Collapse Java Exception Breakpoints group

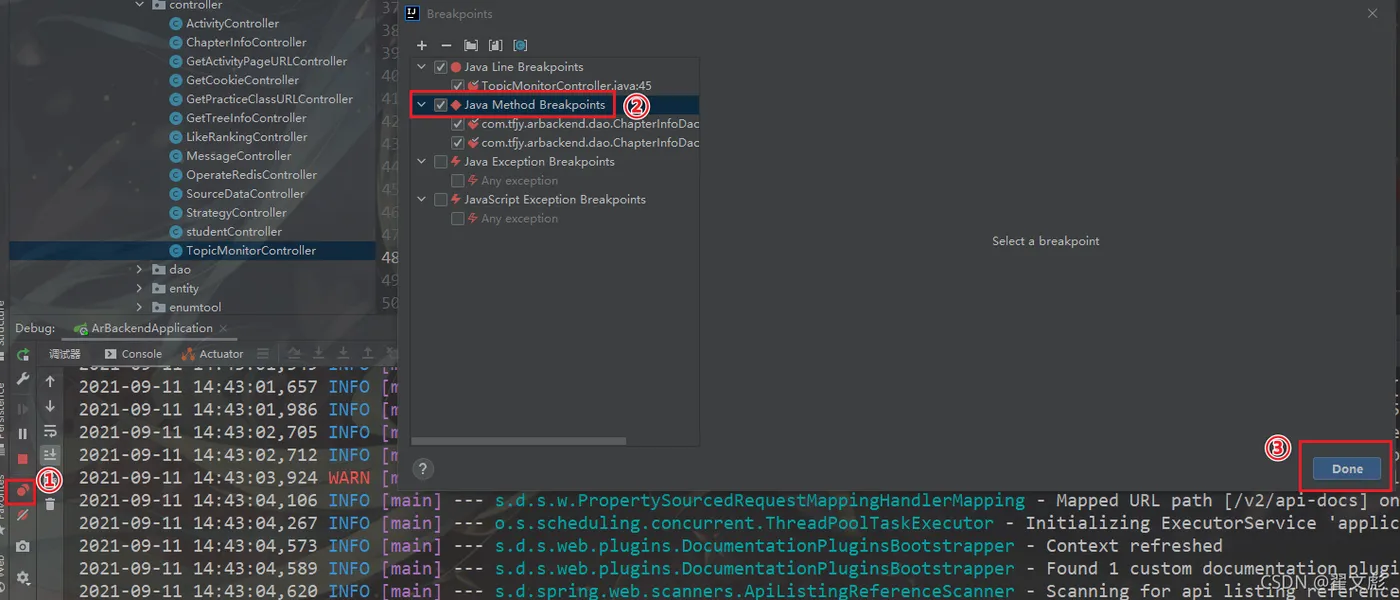422,162
